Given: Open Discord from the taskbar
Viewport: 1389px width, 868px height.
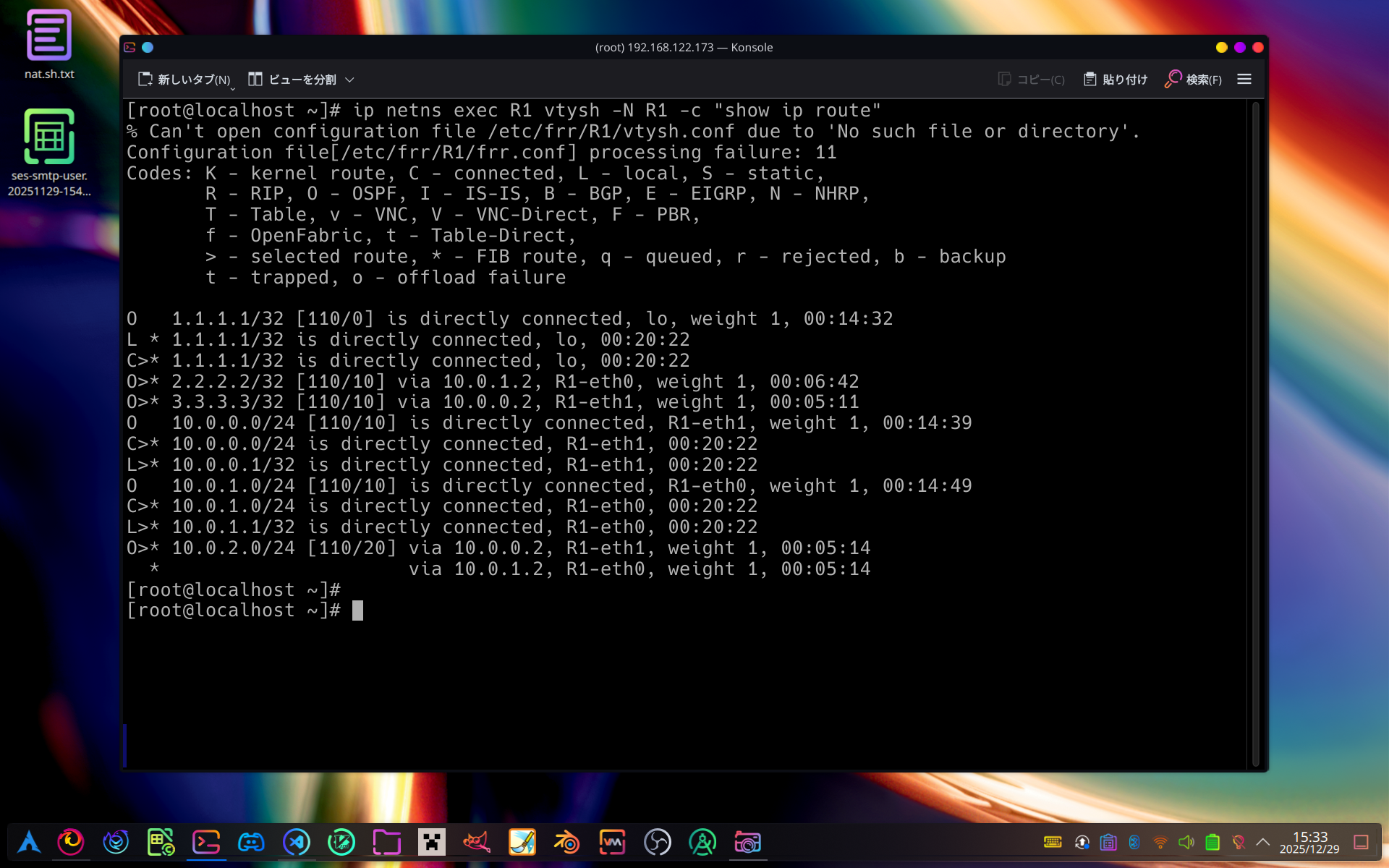Looking at the screenshot, I should 251,842.
